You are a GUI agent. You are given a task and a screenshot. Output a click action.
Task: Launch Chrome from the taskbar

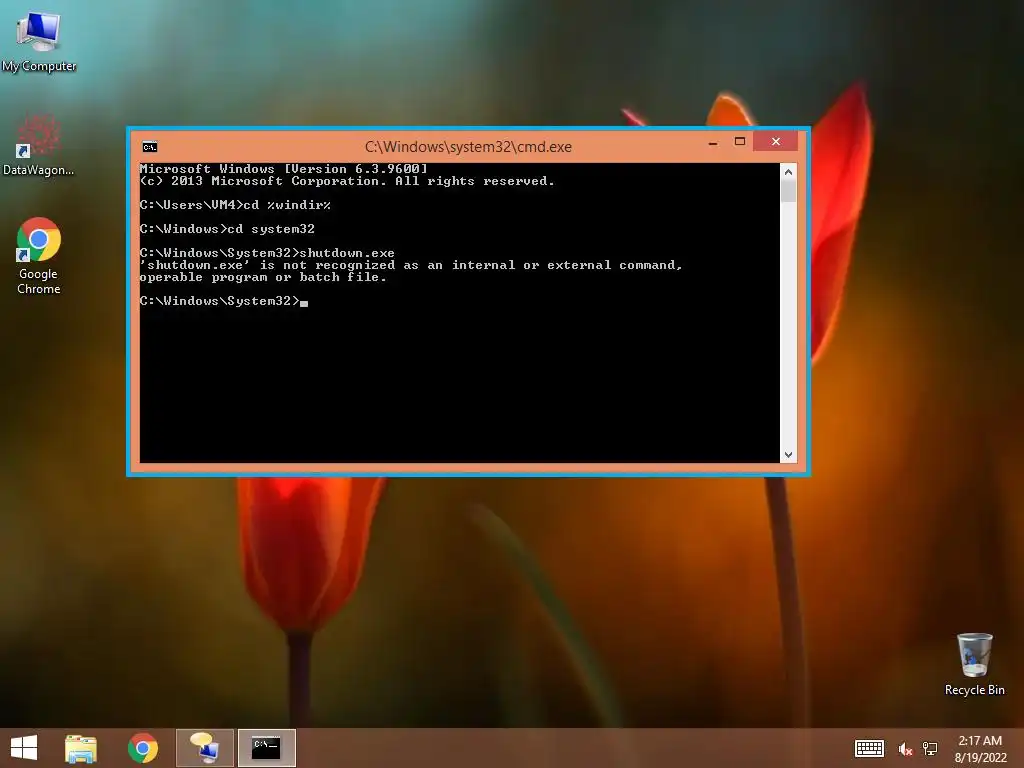[x=143, y=748]
